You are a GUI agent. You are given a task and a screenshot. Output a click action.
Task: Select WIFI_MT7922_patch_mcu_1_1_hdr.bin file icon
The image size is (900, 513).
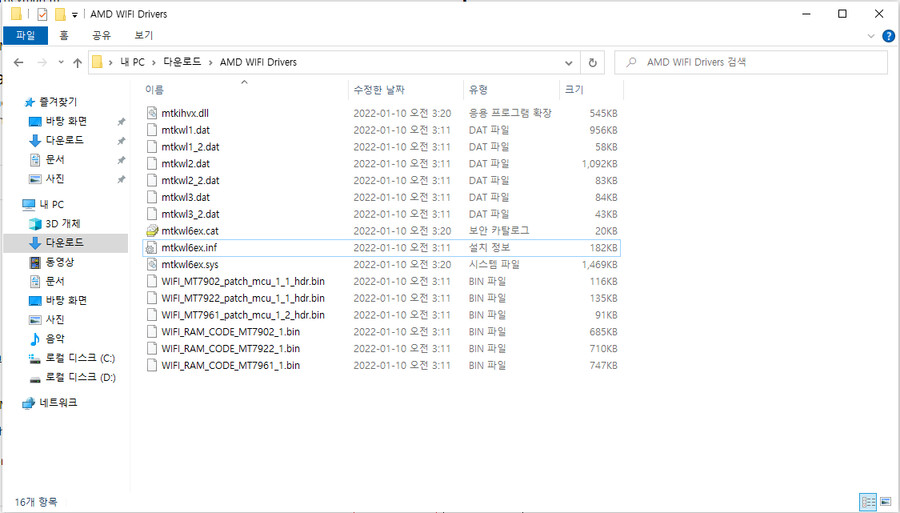point(152,298)
